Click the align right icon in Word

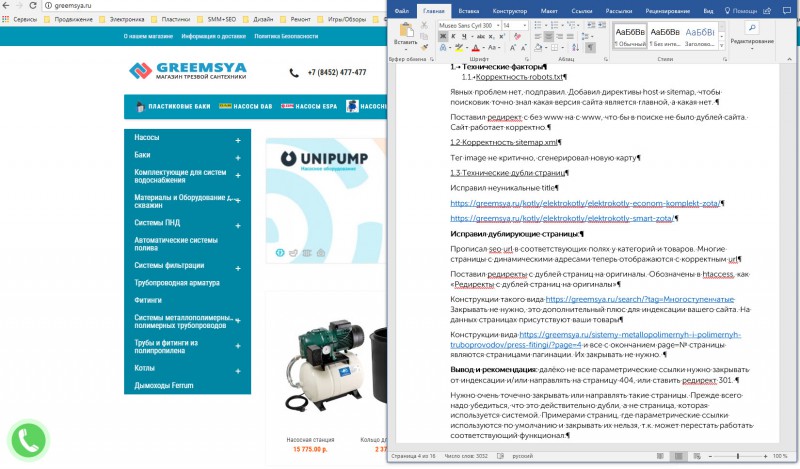[560, 37]
